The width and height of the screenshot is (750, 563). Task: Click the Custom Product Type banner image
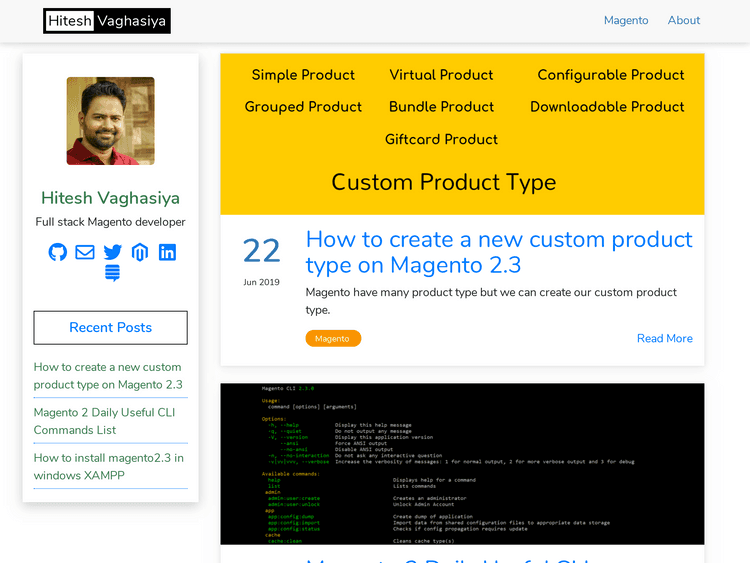click(462, 134)
